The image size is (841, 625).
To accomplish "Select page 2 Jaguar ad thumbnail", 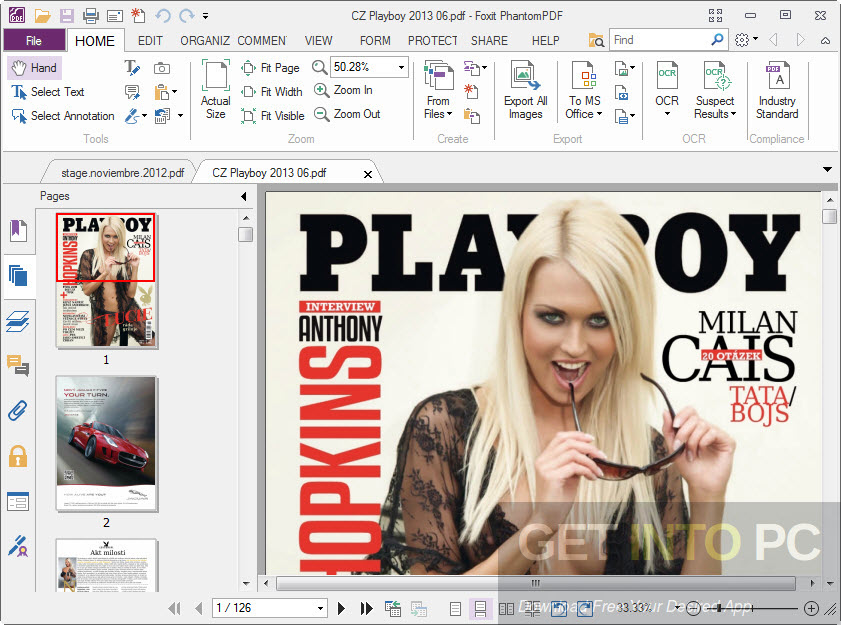I will point(106,444).
